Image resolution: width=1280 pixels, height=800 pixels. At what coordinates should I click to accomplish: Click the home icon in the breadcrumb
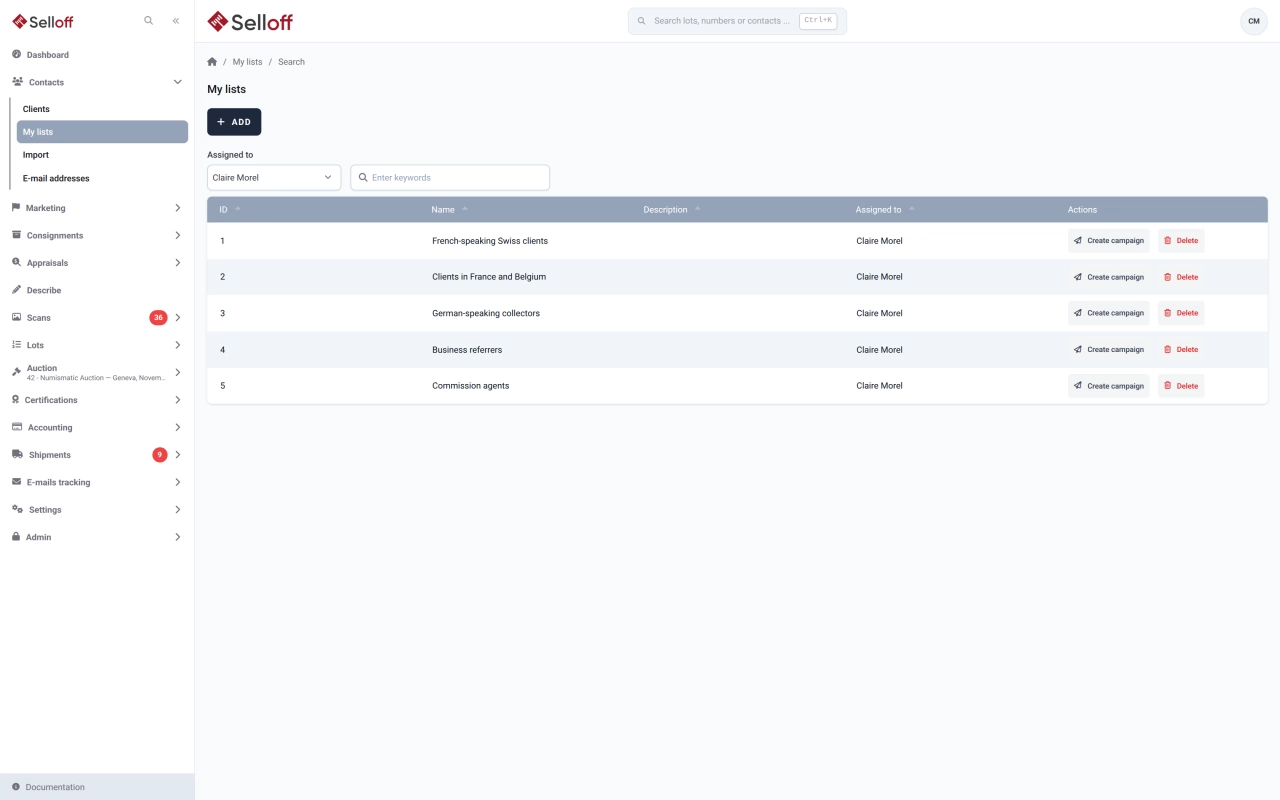click(212, 62)
